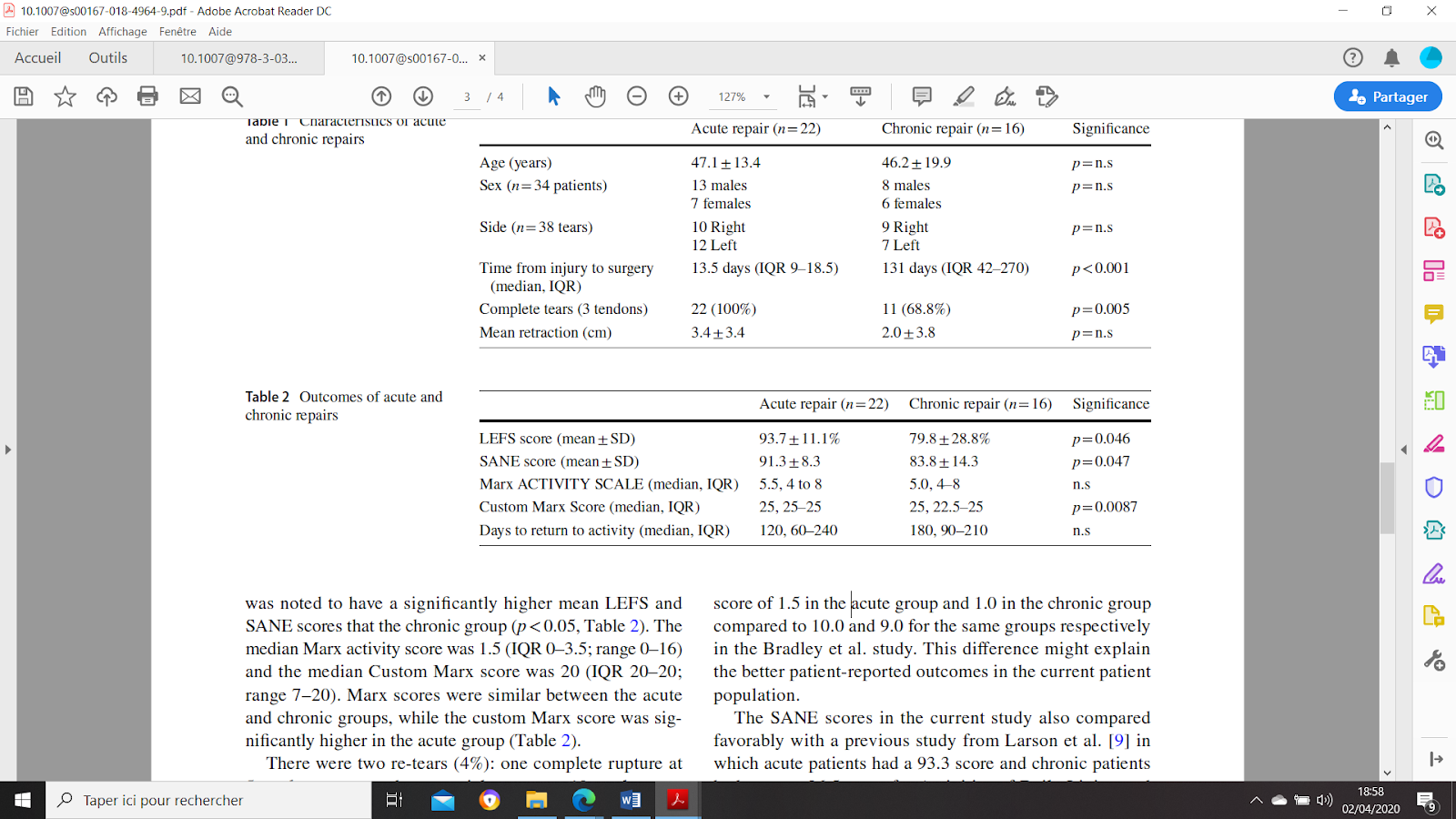
Task: Close the 10.1007@s00167-0... document tab
Action: pos(482,57)
